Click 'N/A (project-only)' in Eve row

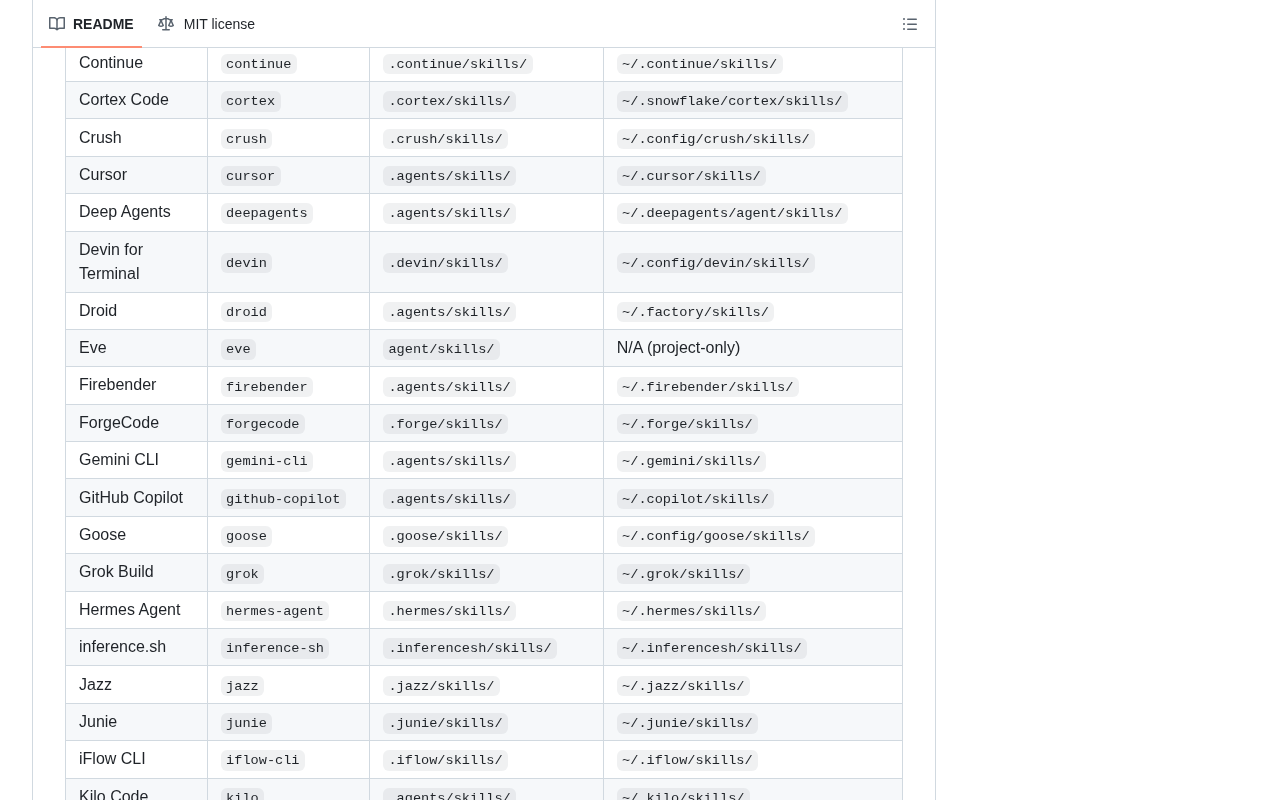tap(678, 348)
